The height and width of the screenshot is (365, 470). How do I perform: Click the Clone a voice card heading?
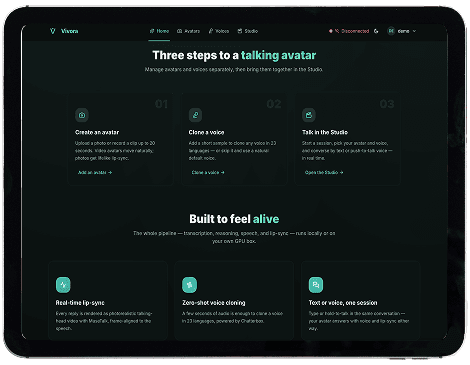[206, 132]
